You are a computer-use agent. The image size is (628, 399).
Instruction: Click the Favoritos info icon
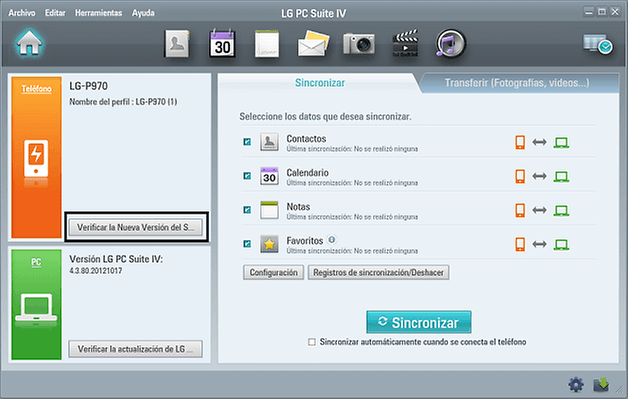pyautogui.click(x=332, y=240)
